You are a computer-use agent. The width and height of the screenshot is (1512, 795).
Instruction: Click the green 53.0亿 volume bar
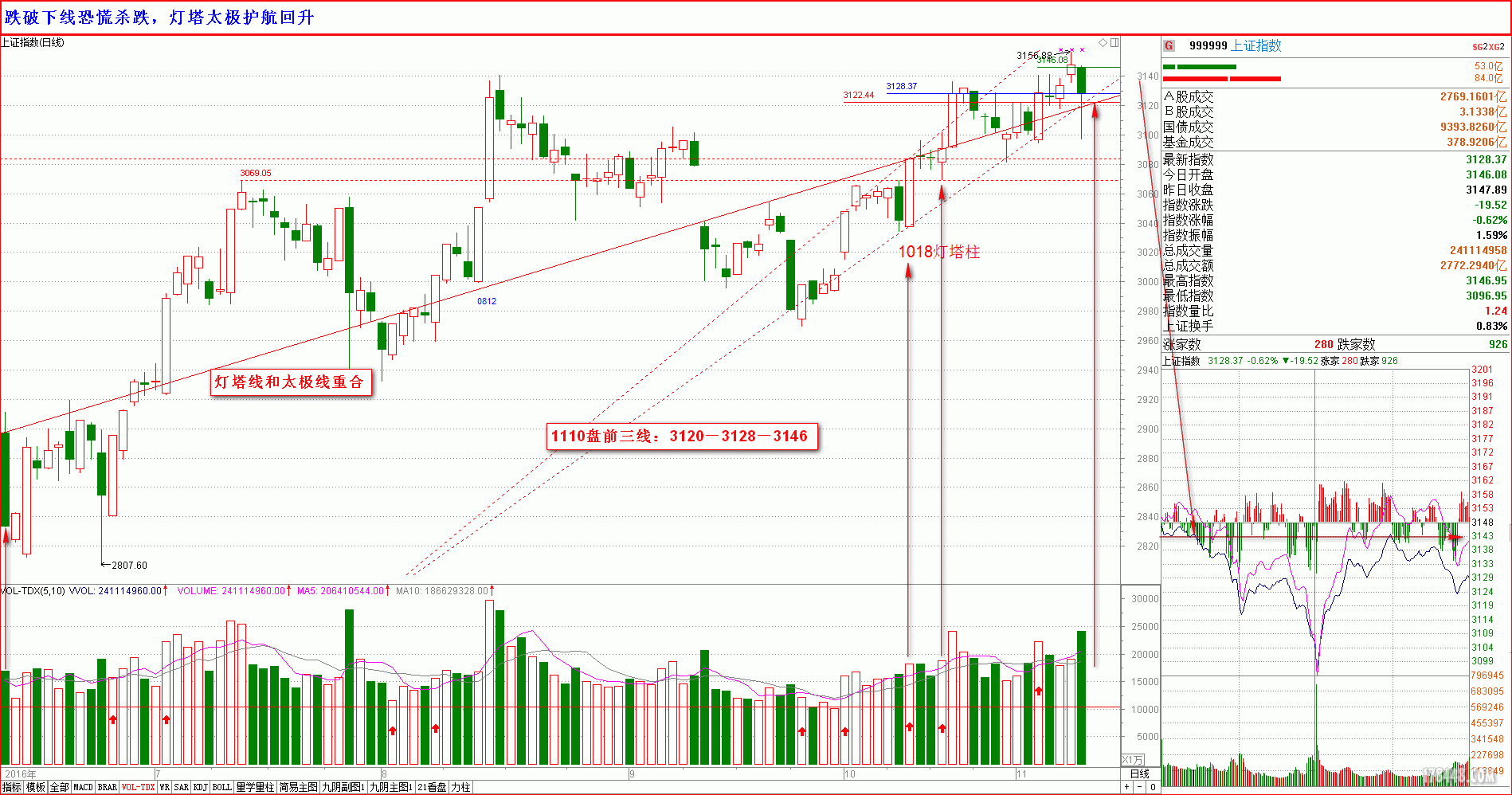point(1200,67)
